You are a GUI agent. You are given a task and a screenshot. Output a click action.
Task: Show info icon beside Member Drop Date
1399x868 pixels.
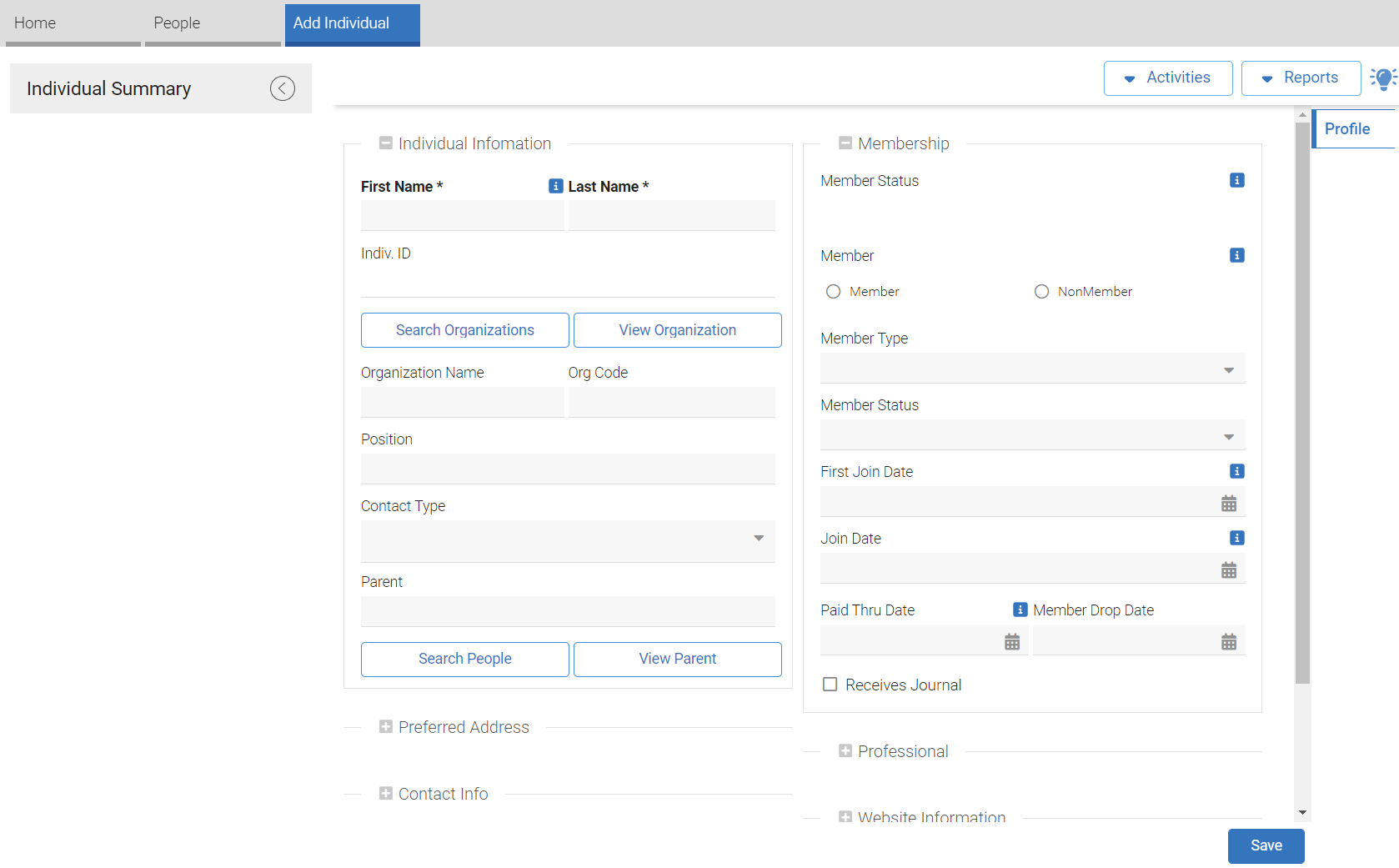point(1020,610)
